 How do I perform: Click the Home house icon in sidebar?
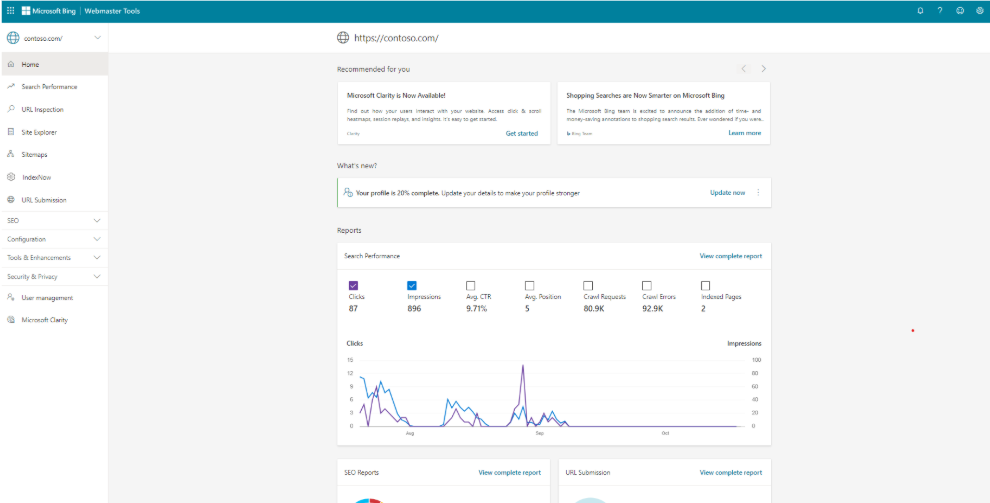click(x=11, y=64)
